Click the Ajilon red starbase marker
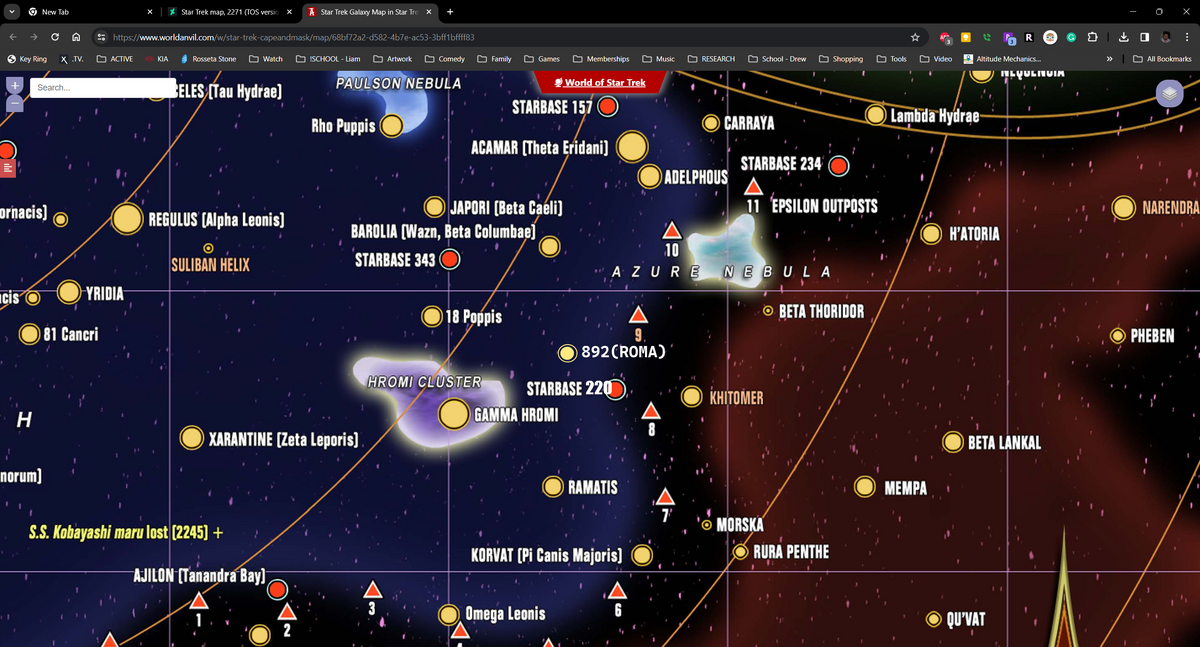 [x=278, y=590]
